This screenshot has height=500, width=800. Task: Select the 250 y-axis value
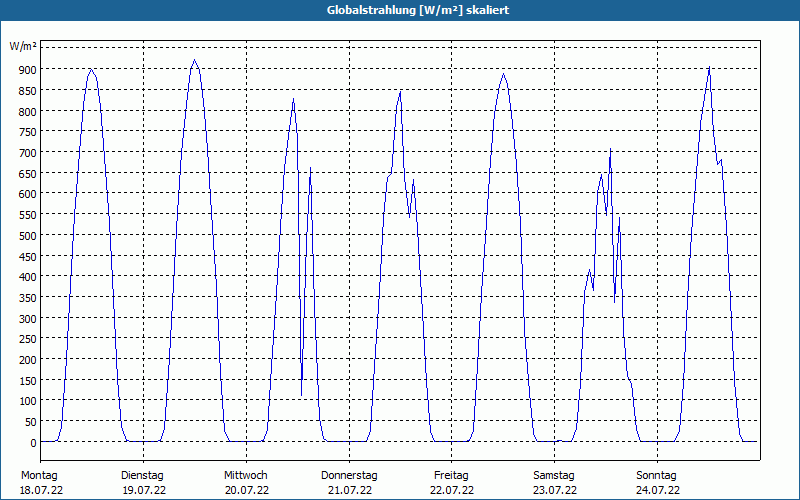(28, 339)
